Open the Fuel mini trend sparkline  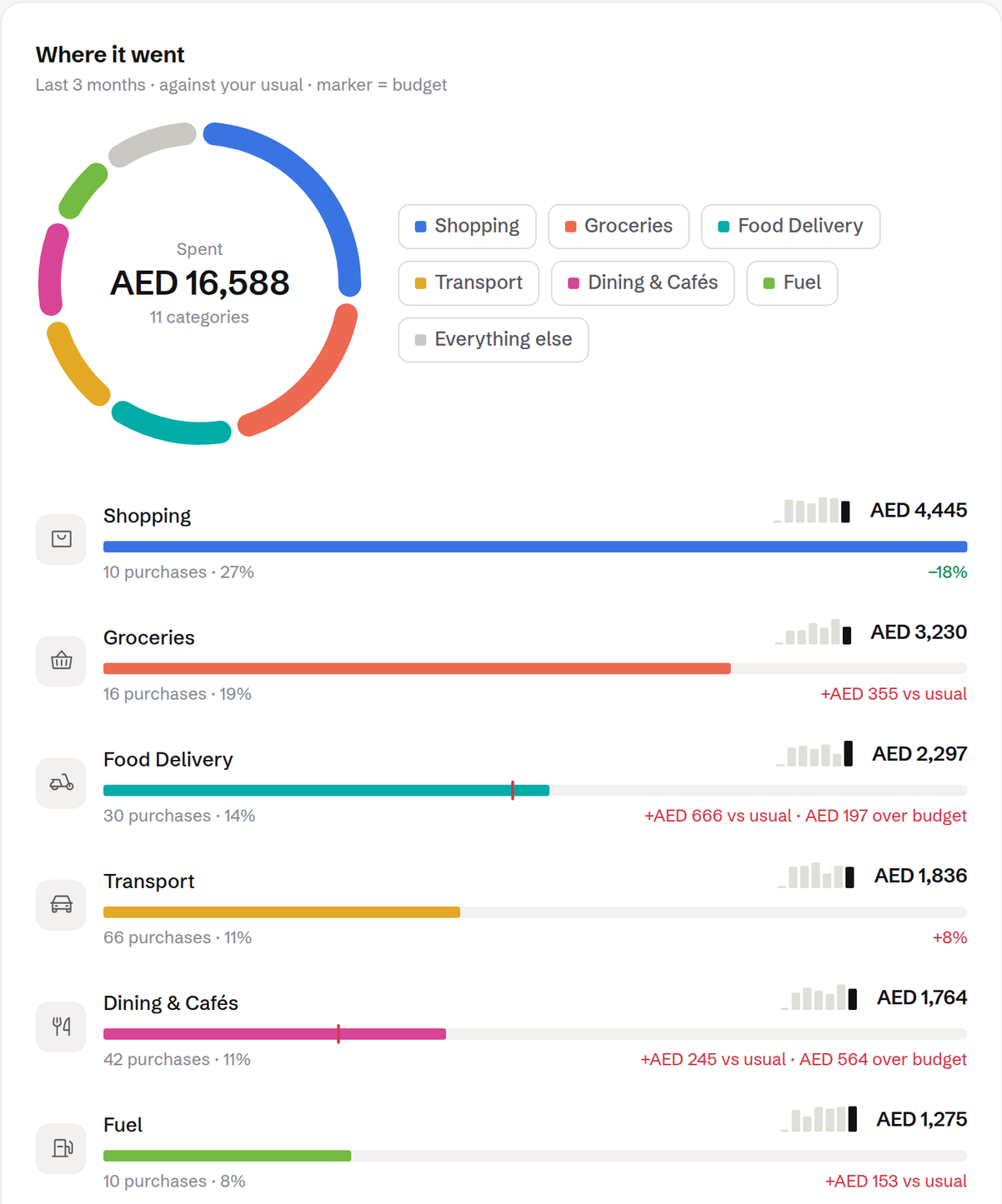click(819, 1118)
